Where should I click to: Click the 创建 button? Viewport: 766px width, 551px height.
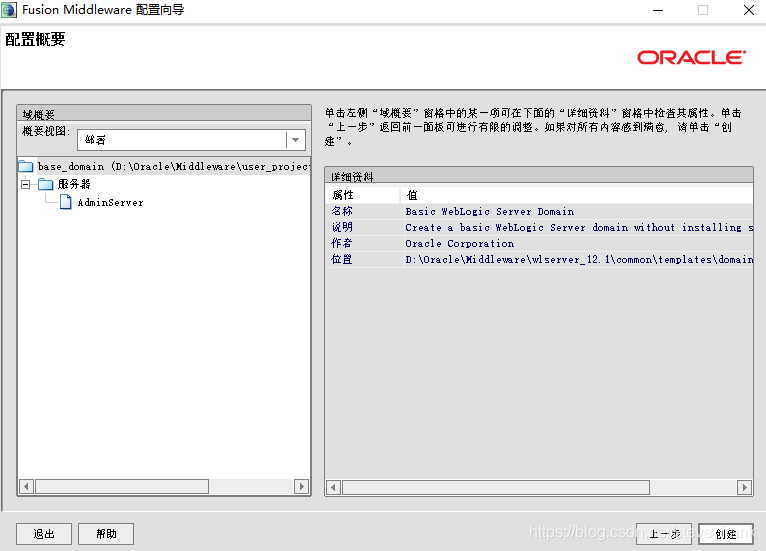click(x=726, y=534)
